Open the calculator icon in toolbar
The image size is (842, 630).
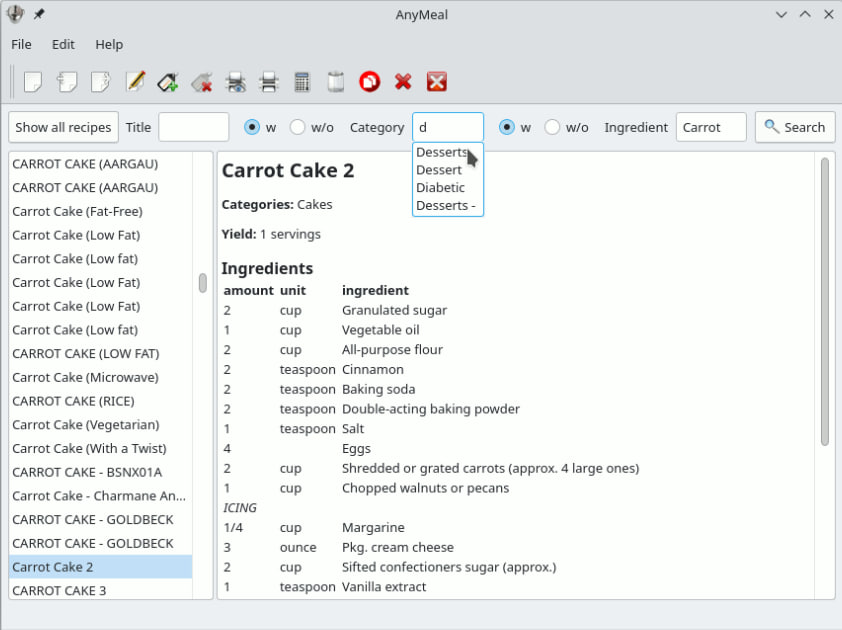[302, 82]
